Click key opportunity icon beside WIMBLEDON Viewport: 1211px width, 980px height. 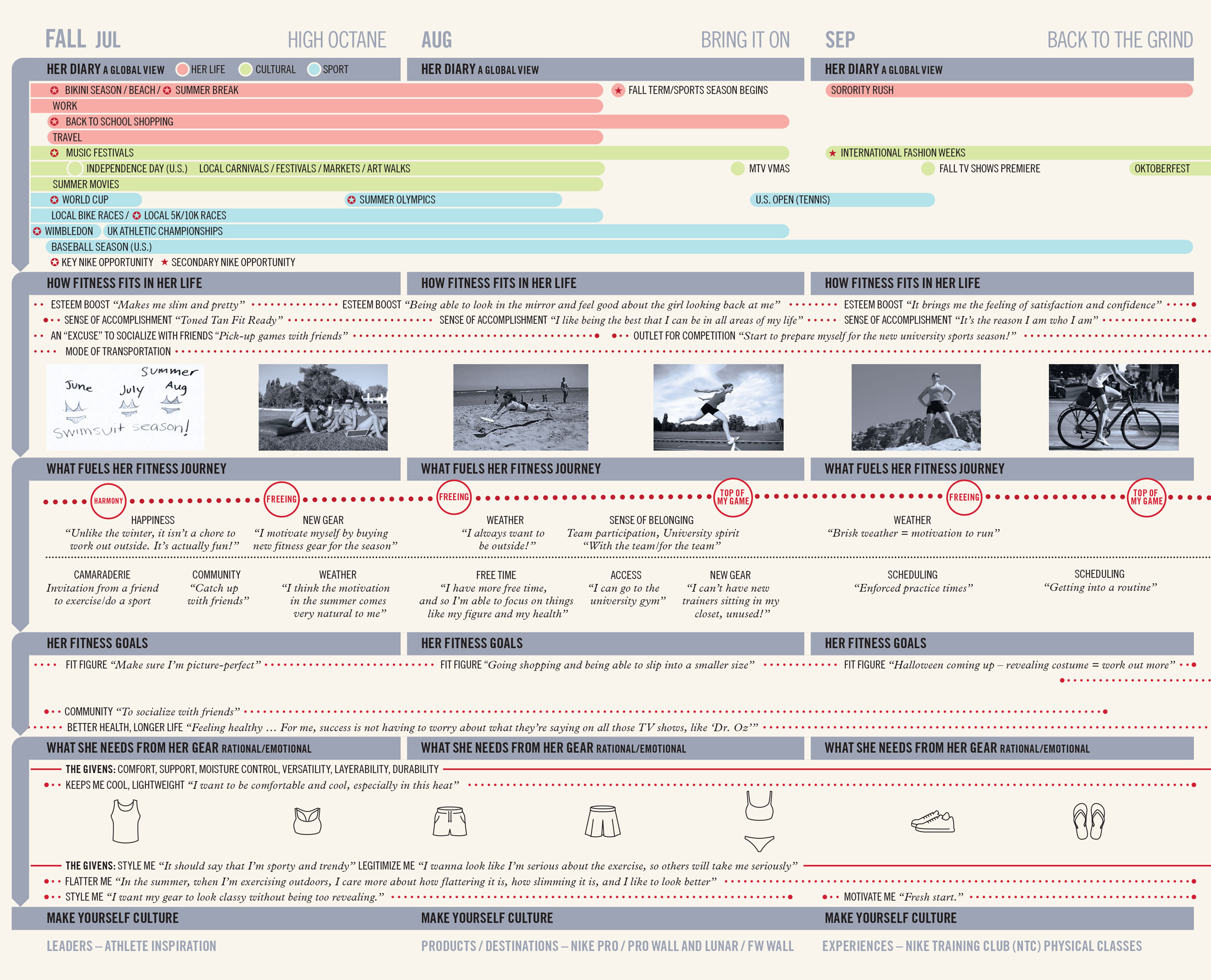(x=37, y=231)
